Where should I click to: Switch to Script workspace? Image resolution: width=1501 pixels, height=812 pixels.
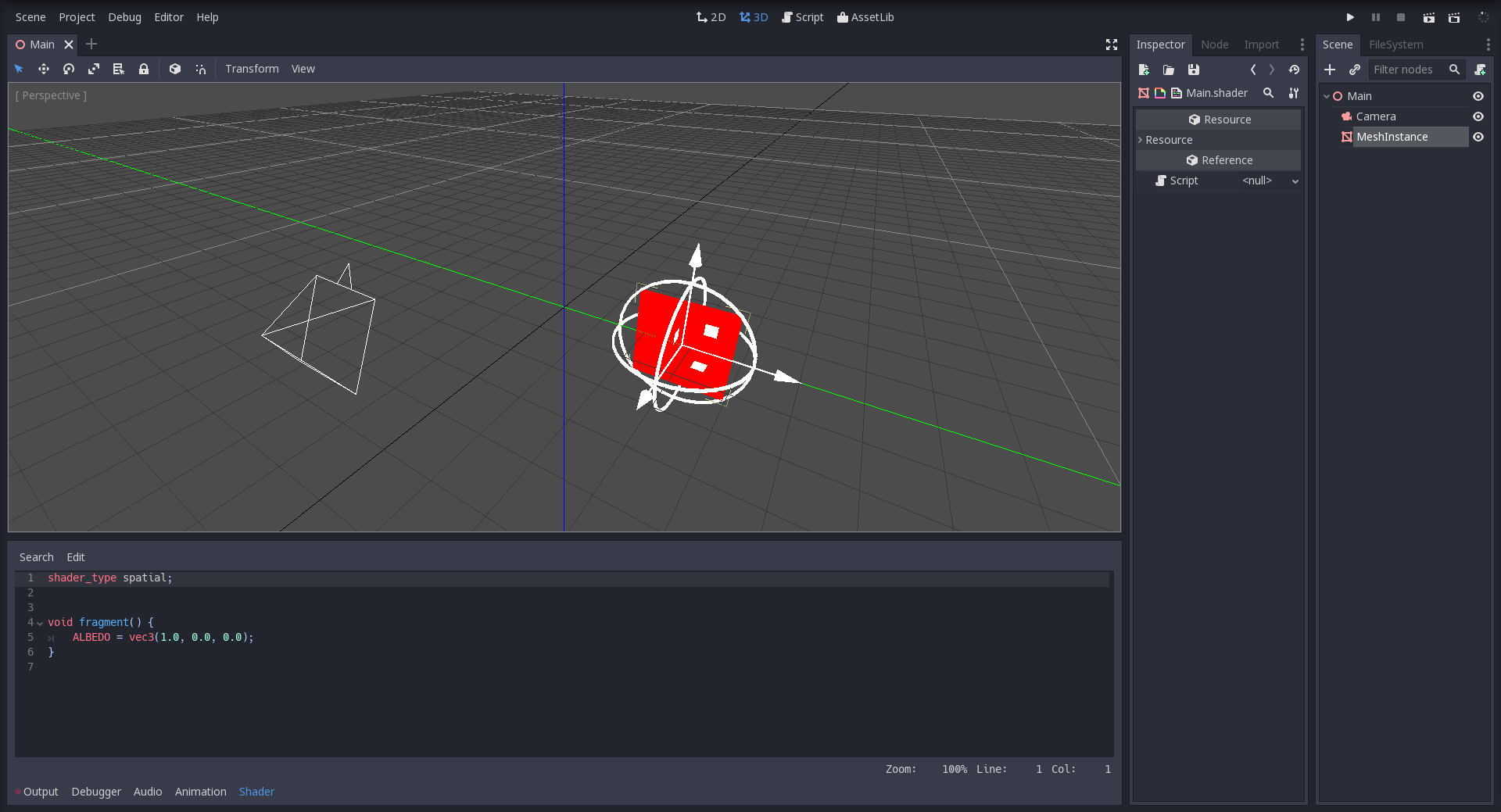click(x=802, y=17)
